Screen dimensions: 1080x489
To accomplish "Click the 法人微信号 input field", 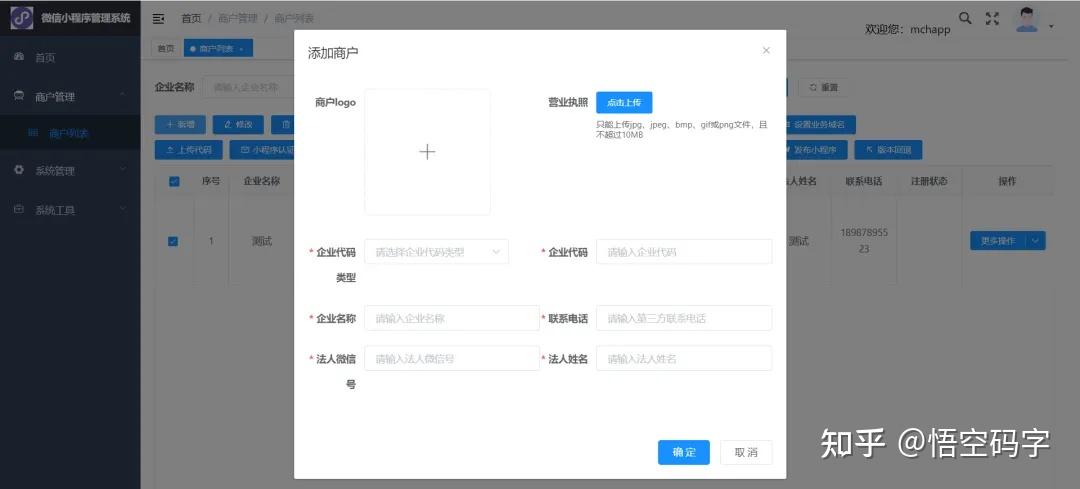I will (452, 359).
